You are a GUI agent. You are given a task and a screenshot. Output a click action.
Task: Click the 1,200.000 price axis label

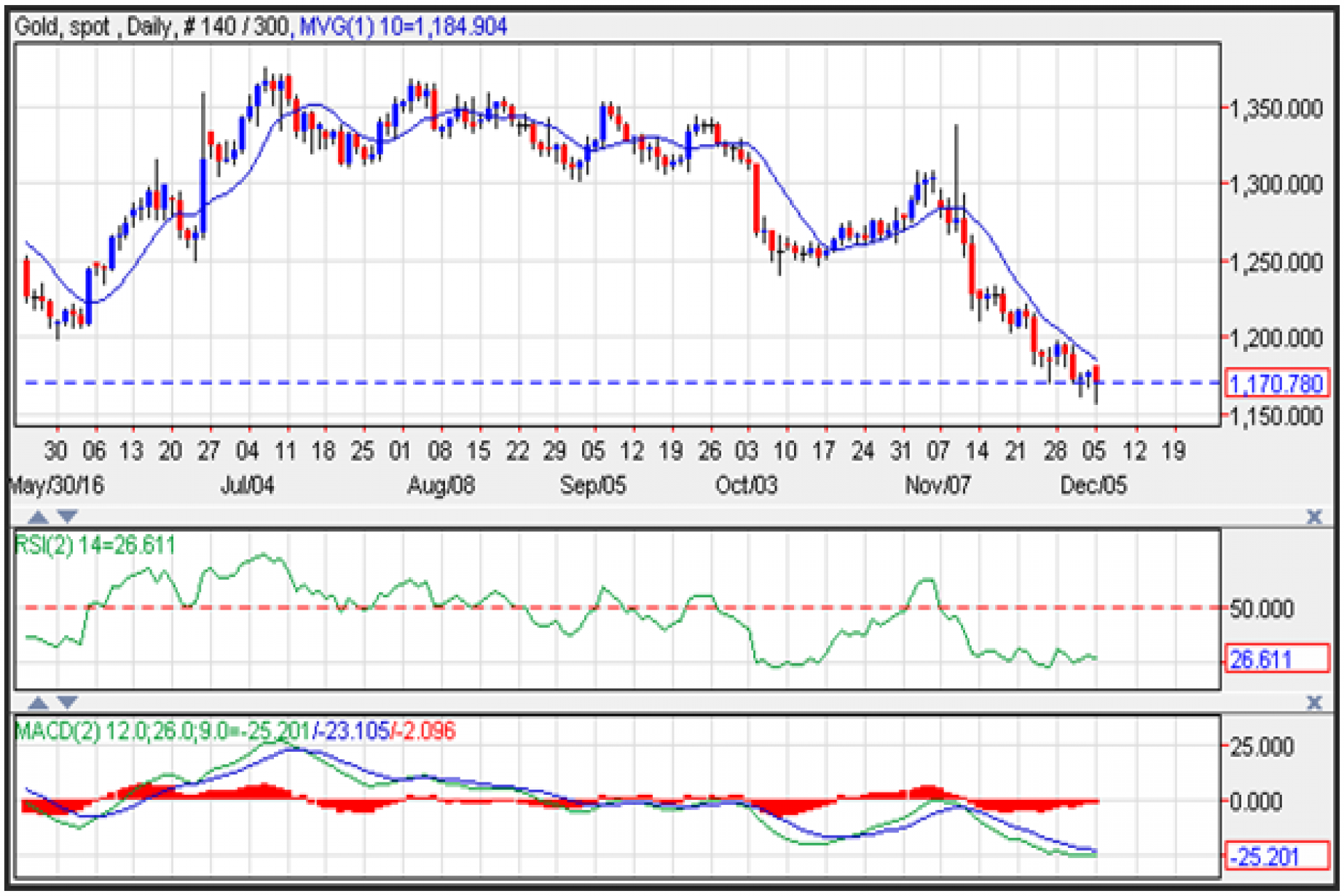[1276, 338]
